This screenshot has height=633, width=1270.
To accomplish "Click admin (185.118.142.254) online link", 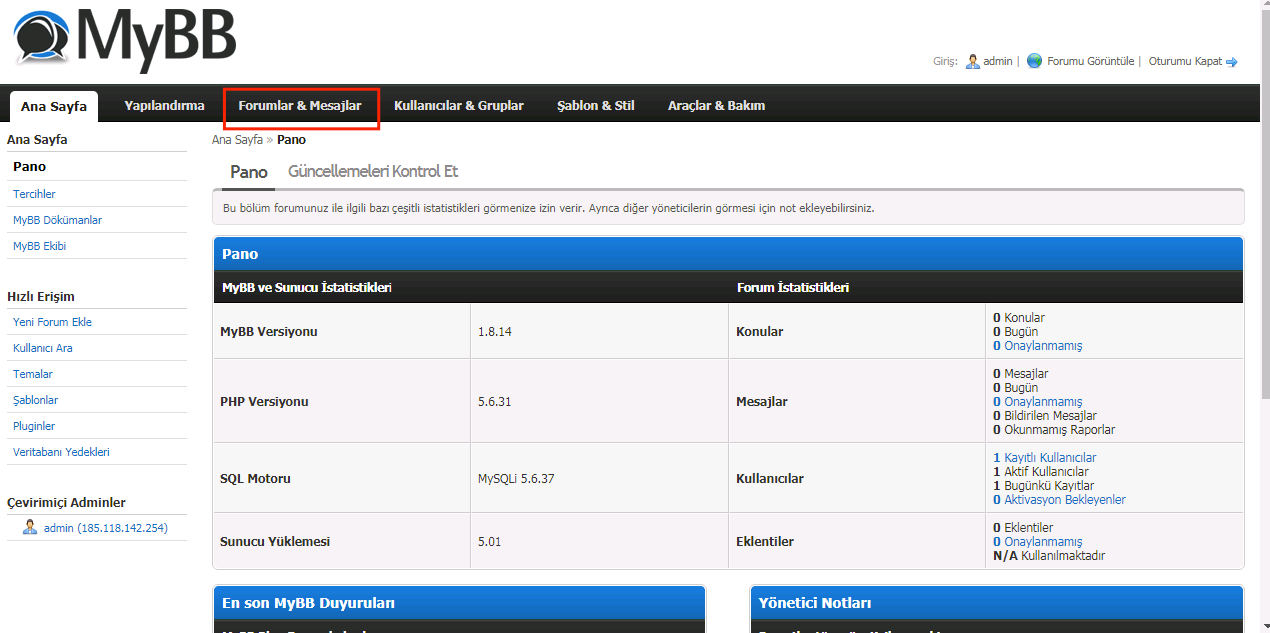I will click(106, 527).
